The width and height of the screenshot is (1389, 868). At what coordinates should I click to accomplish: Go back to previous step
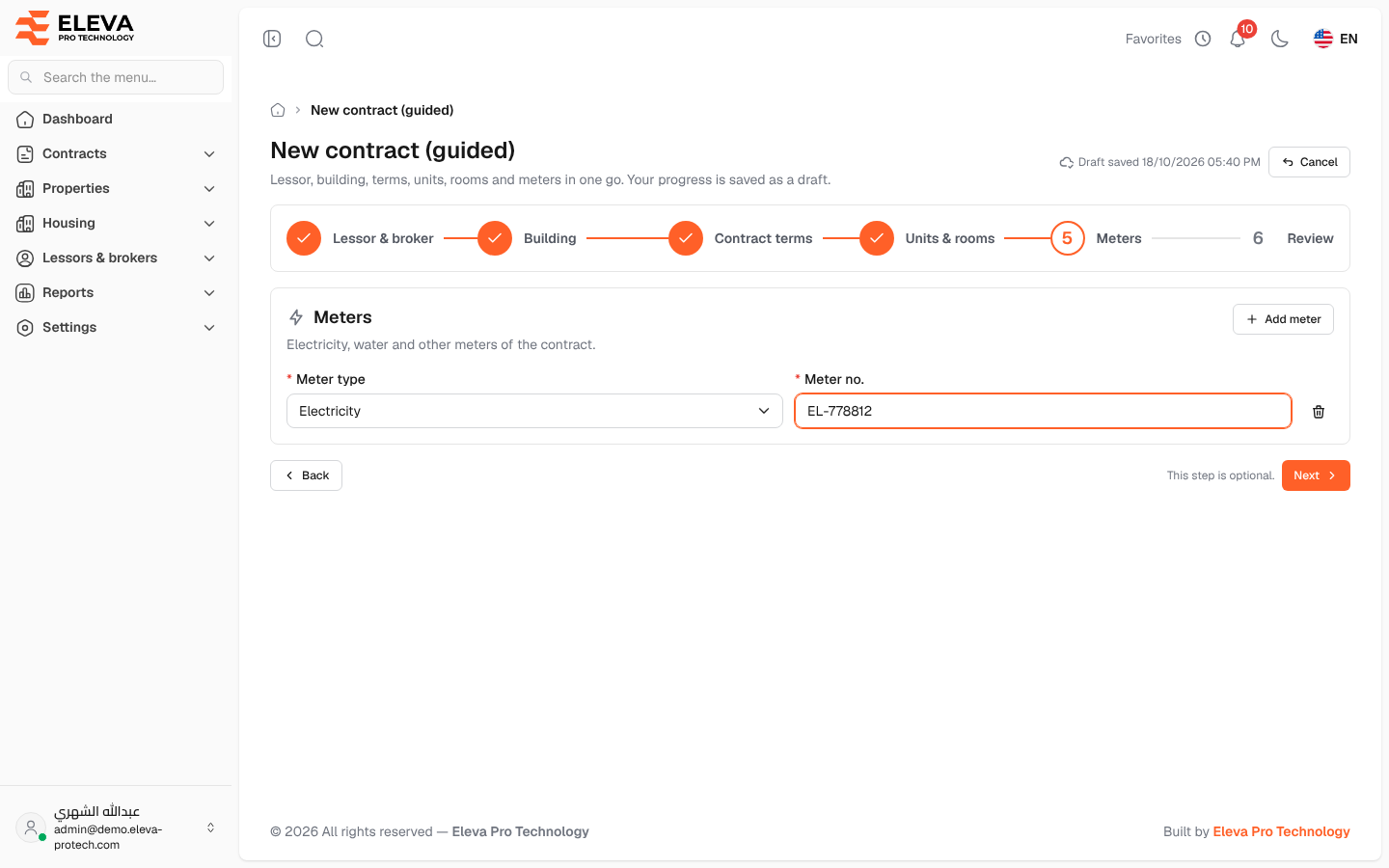click(x=306, y=475)
